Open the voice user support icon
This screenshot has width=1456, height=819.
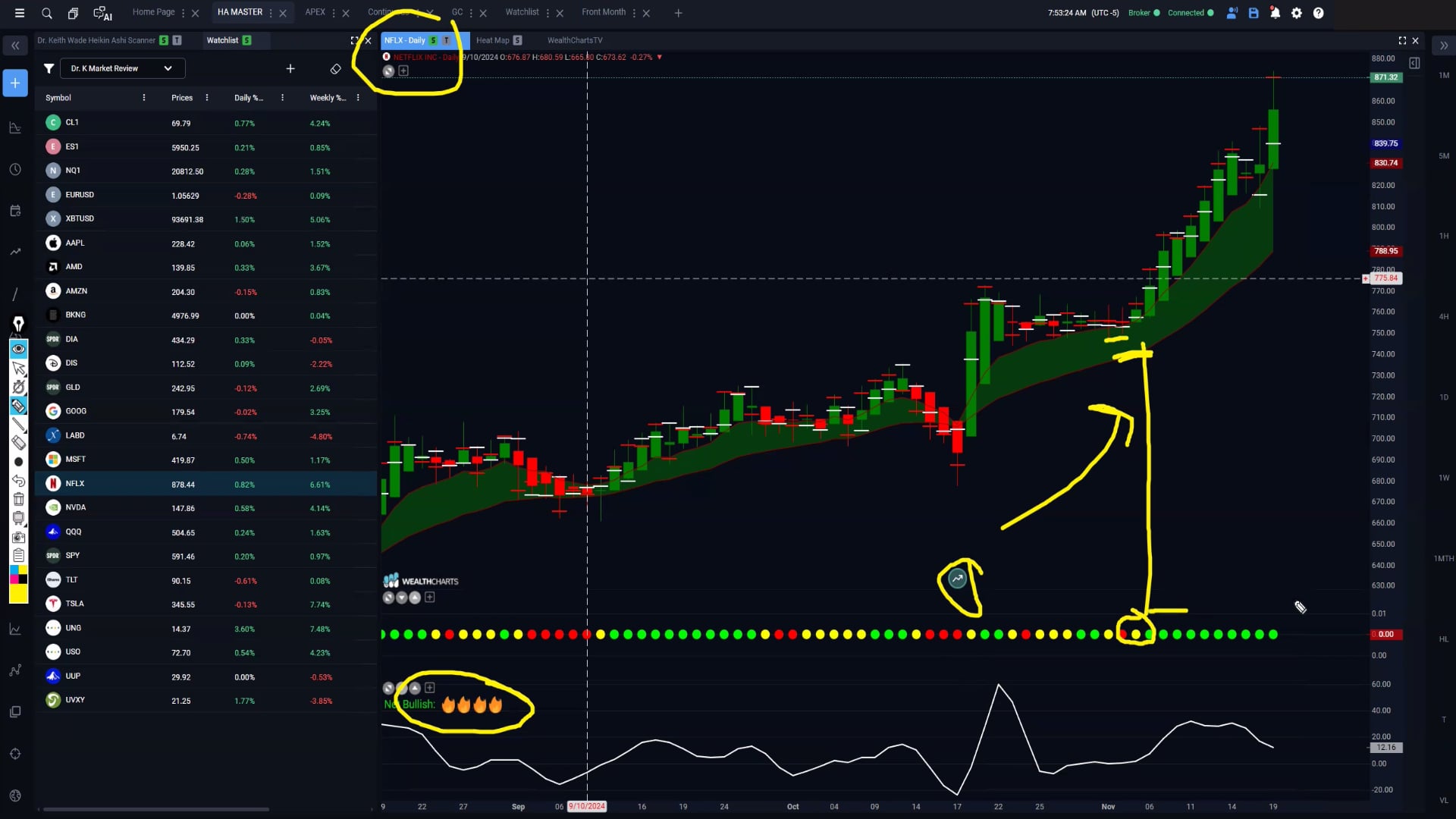(1232, 13)
